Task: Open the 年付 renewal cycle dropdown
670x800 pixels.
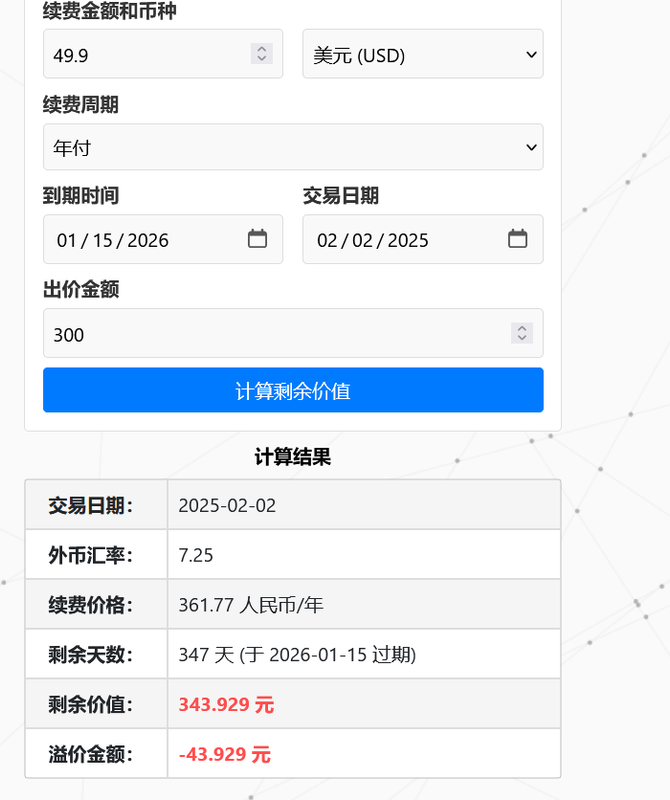Action: coord(293,147)
